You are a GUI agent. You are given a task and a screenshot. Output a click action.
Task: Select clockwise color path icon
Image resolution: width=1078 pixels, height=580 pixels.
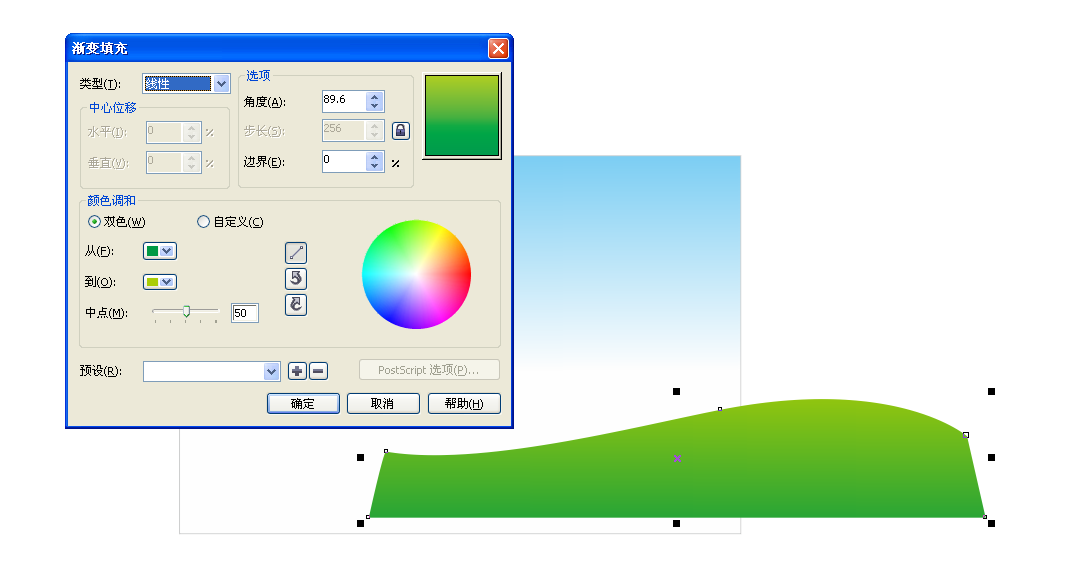point(296,304)
